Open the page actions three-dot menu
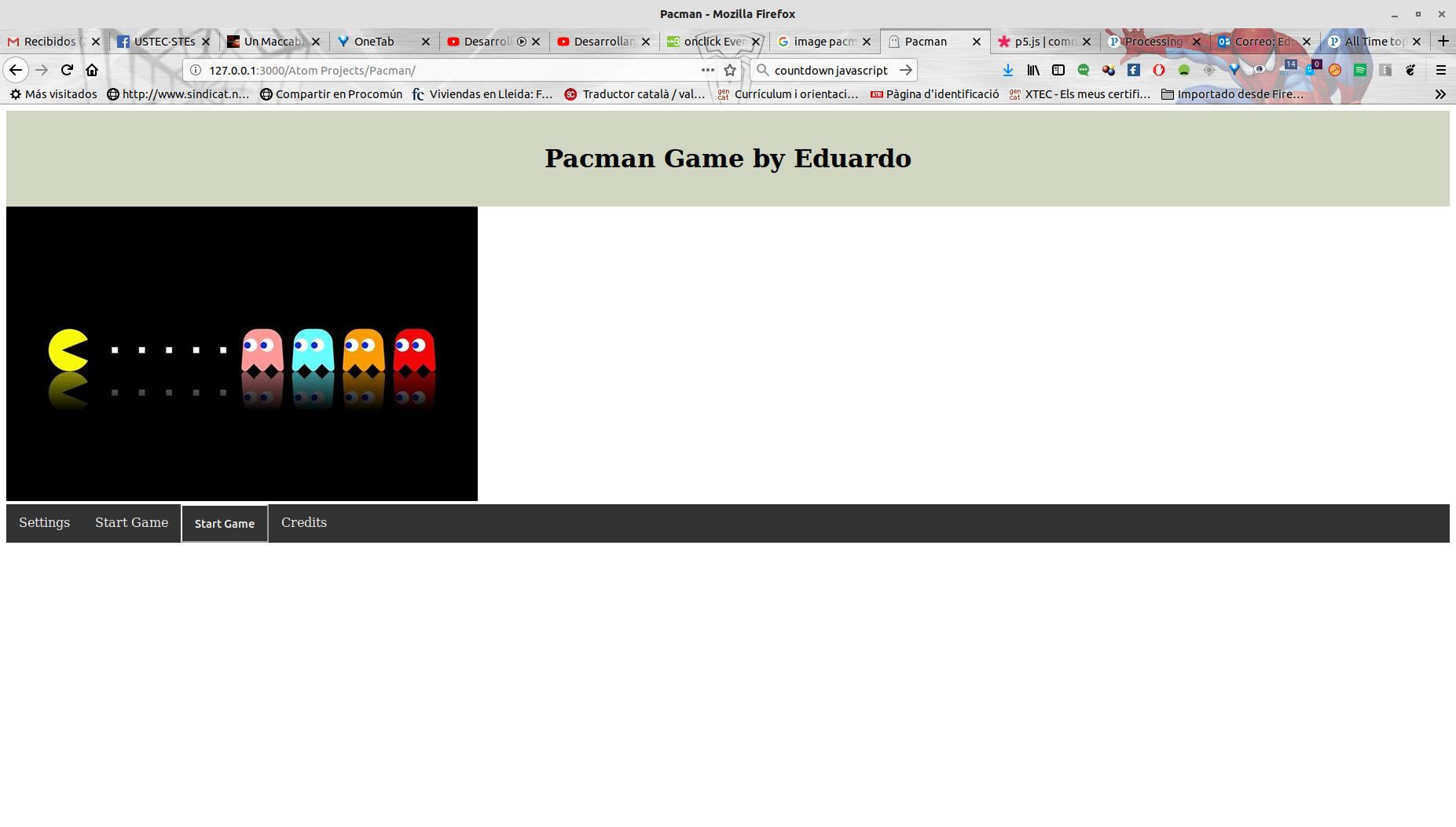The width and height of the screenshot is (1456, 827). [708, 70]
